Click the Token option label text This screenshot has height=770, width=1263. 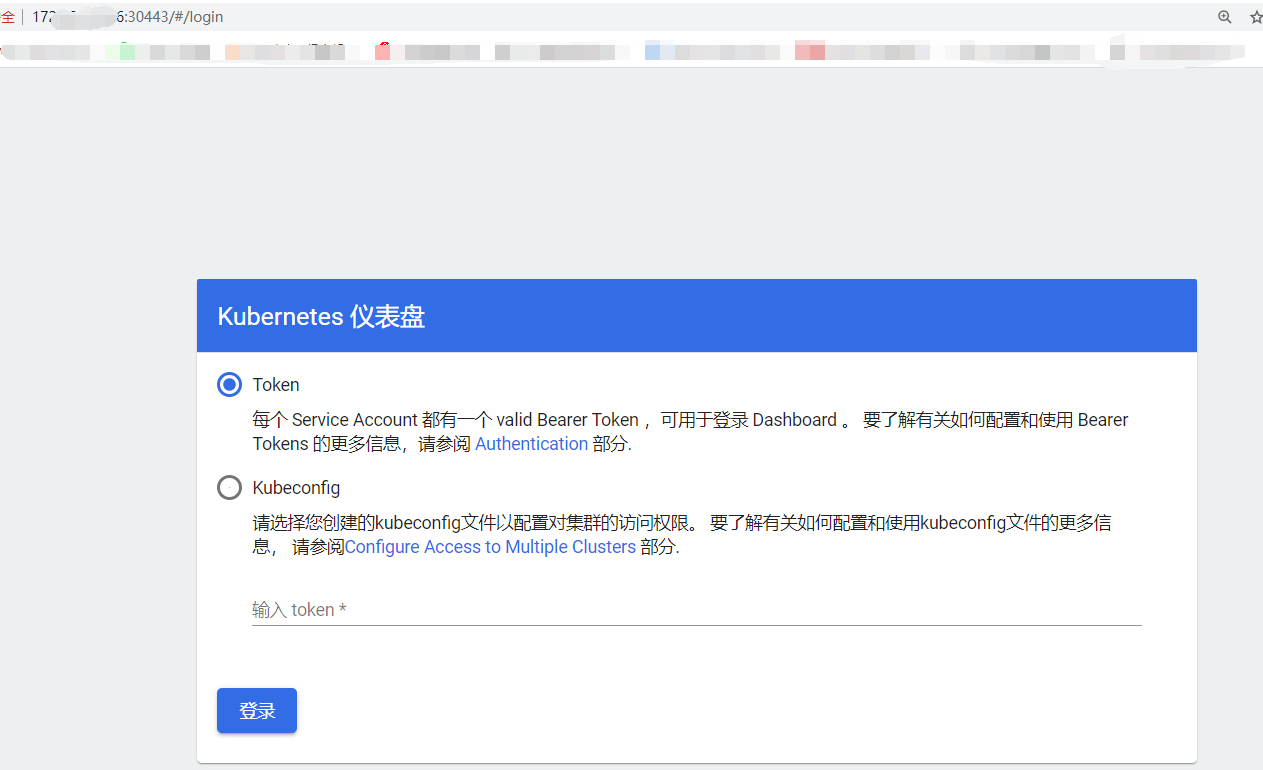pyautogui.click(x=275, y=384)
